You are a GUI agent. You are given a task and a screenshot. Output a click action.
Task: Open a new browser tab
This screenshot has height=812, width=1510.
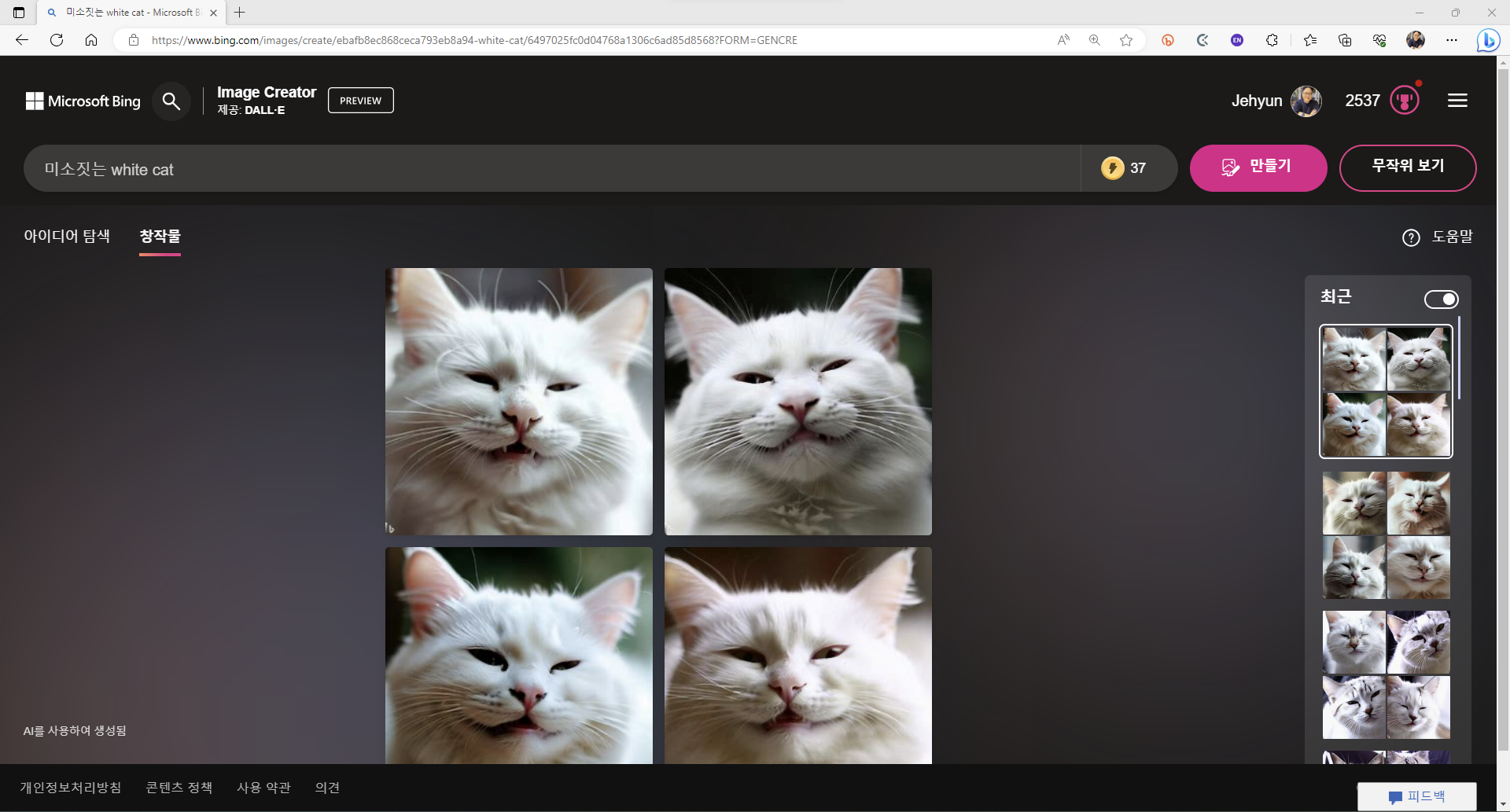tap(240, 13)
